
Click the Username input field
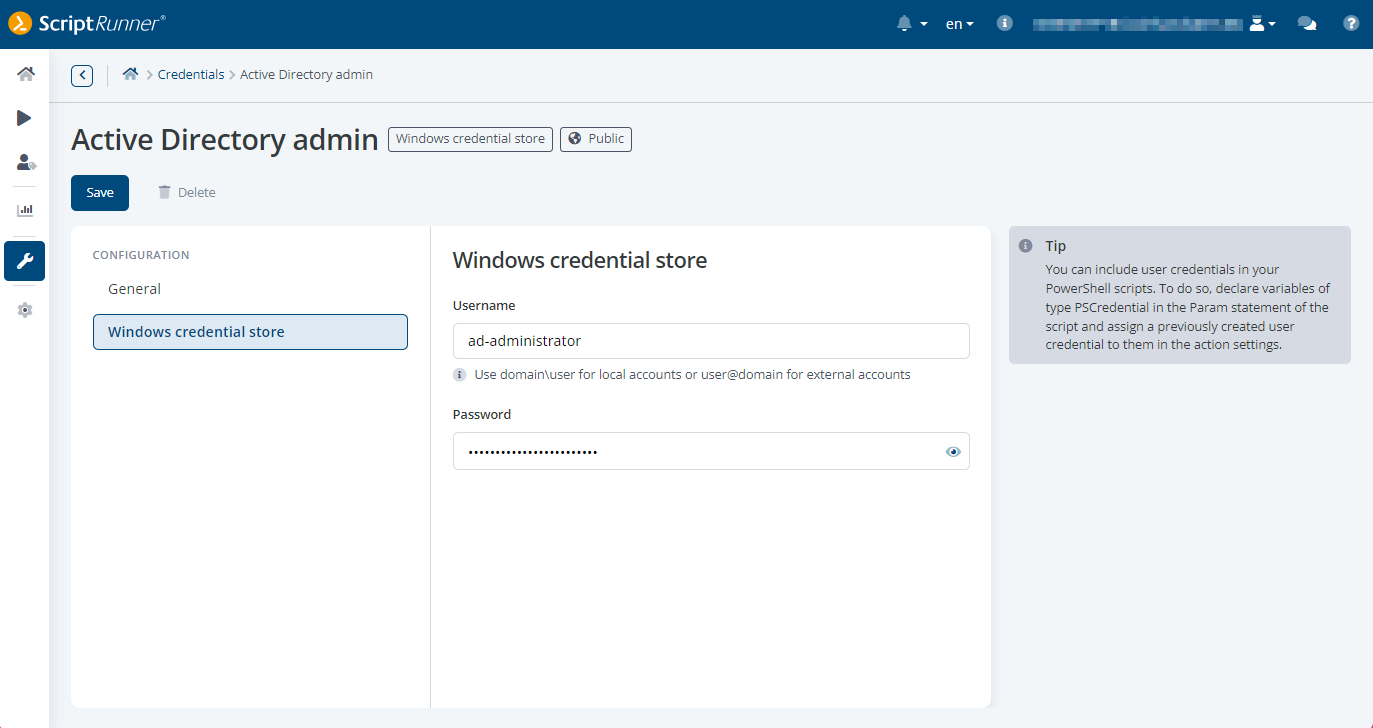pos(711,341)
